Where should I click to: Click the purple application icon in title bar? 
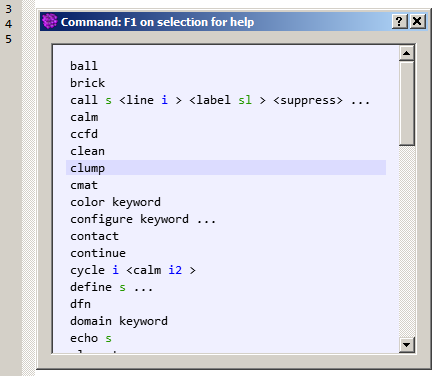[49, 21]
